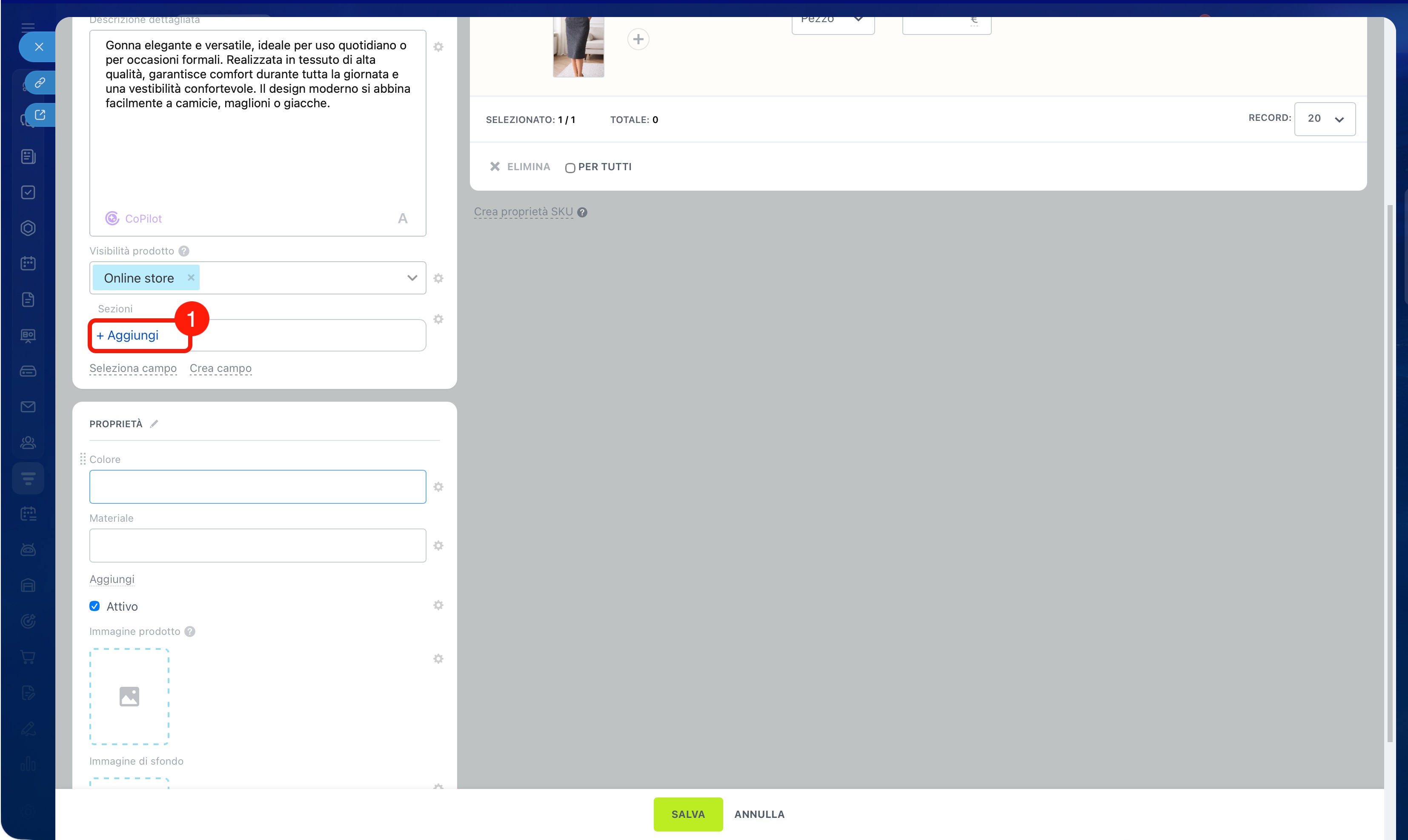Click the SALVA button
The height and width of the screenshot is (840, 1408).
tap(688, 814)
